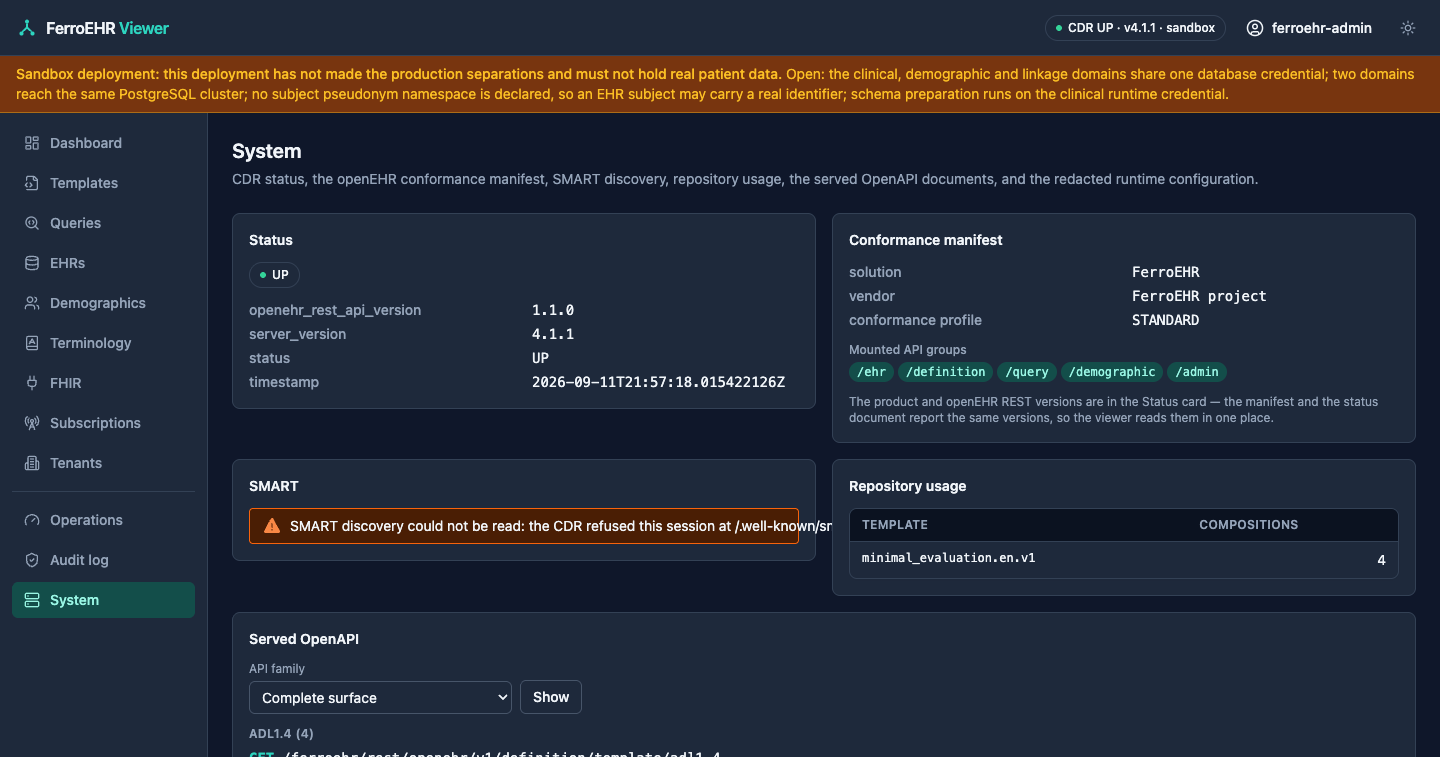The width and height of the screenshot is (1440, 757).
Task: Click the Show button for OpenAPI
Action: tap(551, 697)
